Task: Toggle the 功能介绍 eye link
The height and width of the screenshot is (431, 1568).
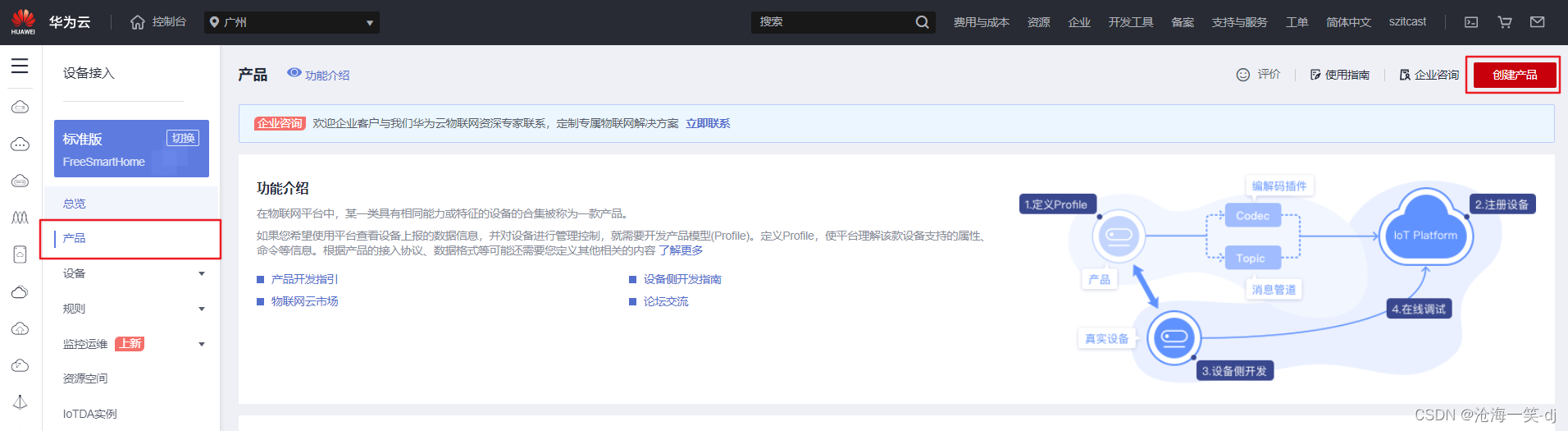Action: tap(318, 75)
